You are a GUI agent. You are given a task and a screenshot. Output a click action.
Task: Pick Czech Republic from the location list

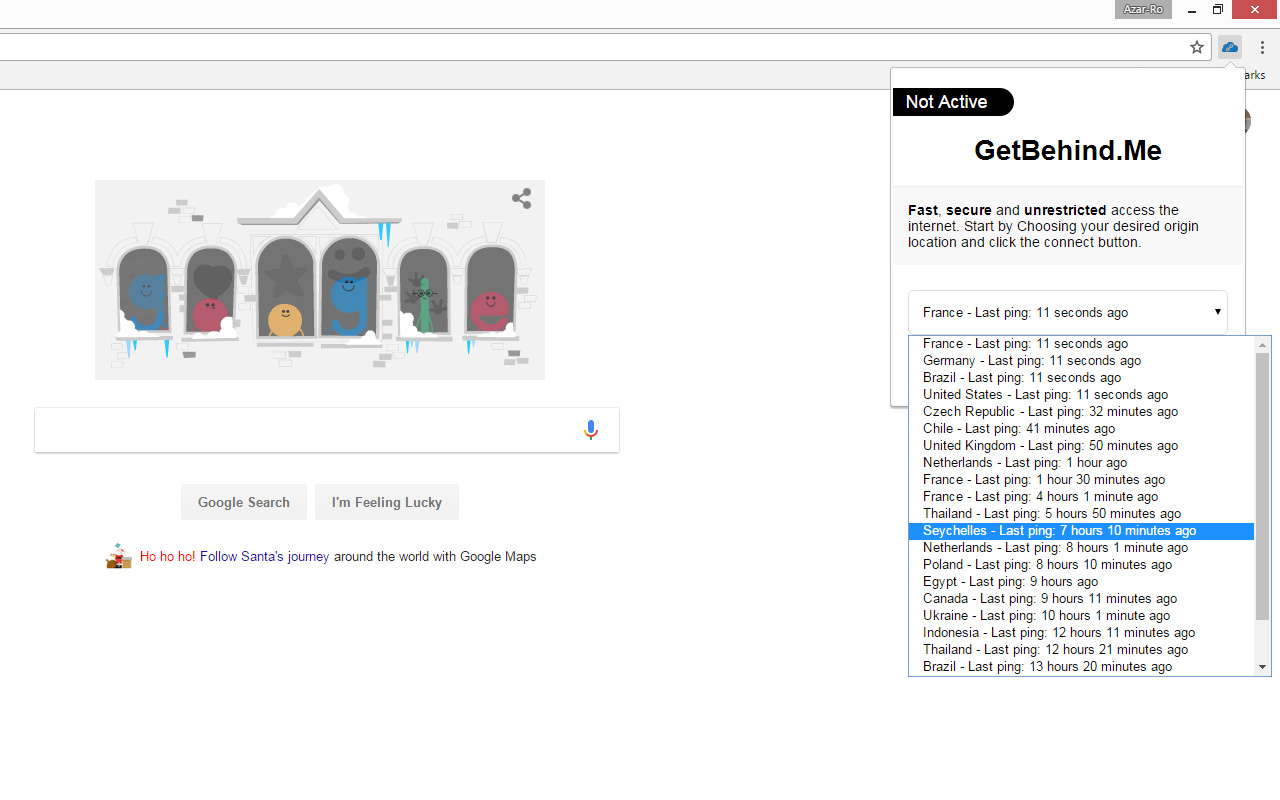(1081, 411)
